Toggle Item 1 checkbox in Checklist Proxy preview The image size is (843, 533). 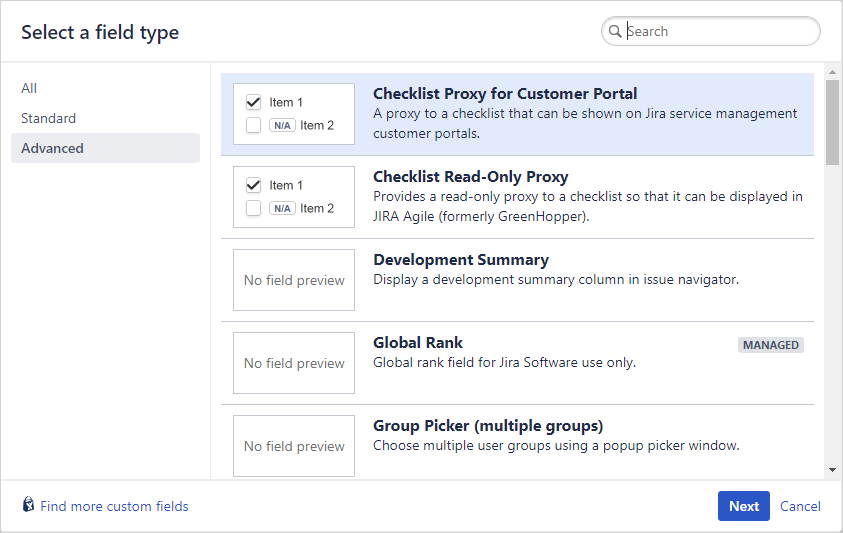point(253,102)
